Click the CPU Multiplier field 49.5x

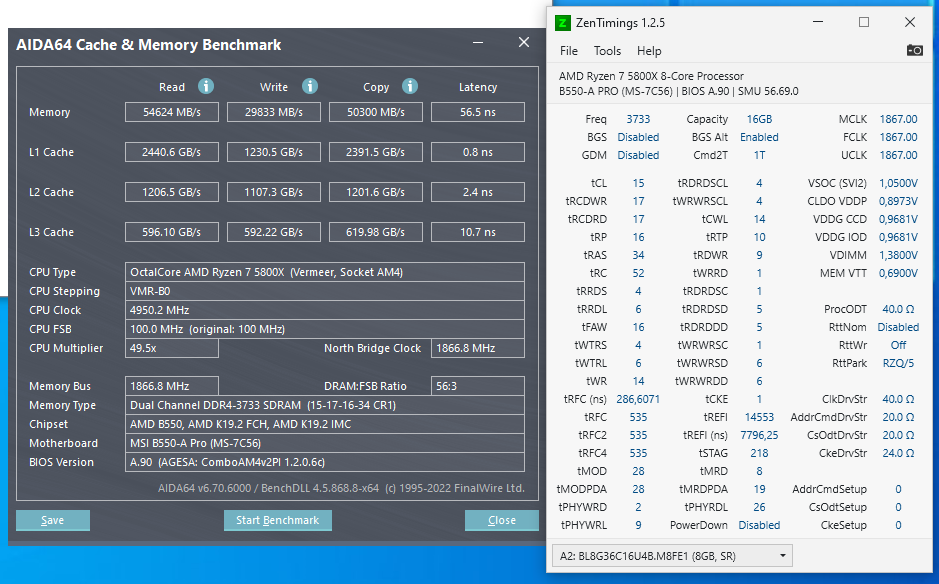(172, 348)
